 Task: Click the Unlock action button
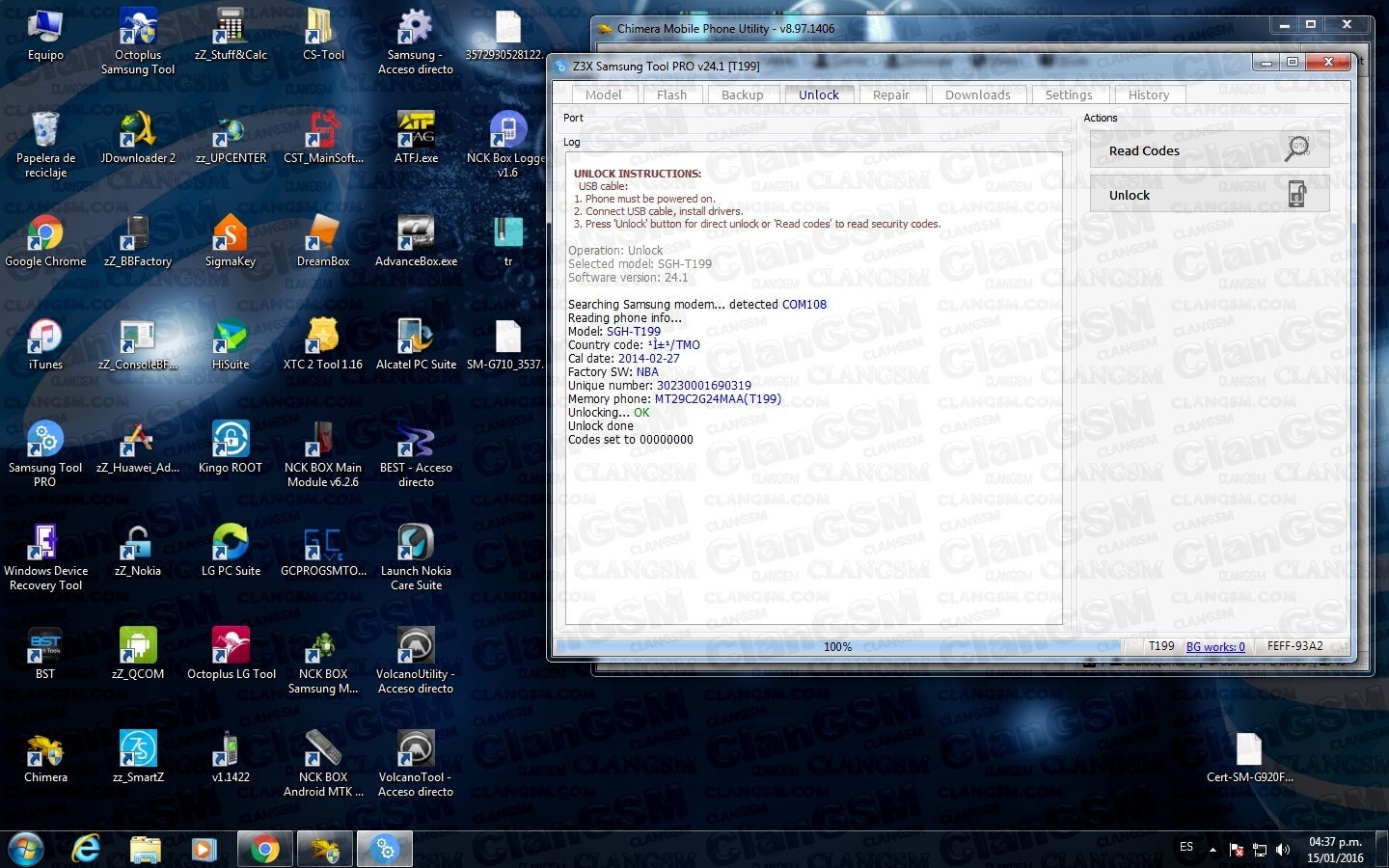click(1210, 195)
